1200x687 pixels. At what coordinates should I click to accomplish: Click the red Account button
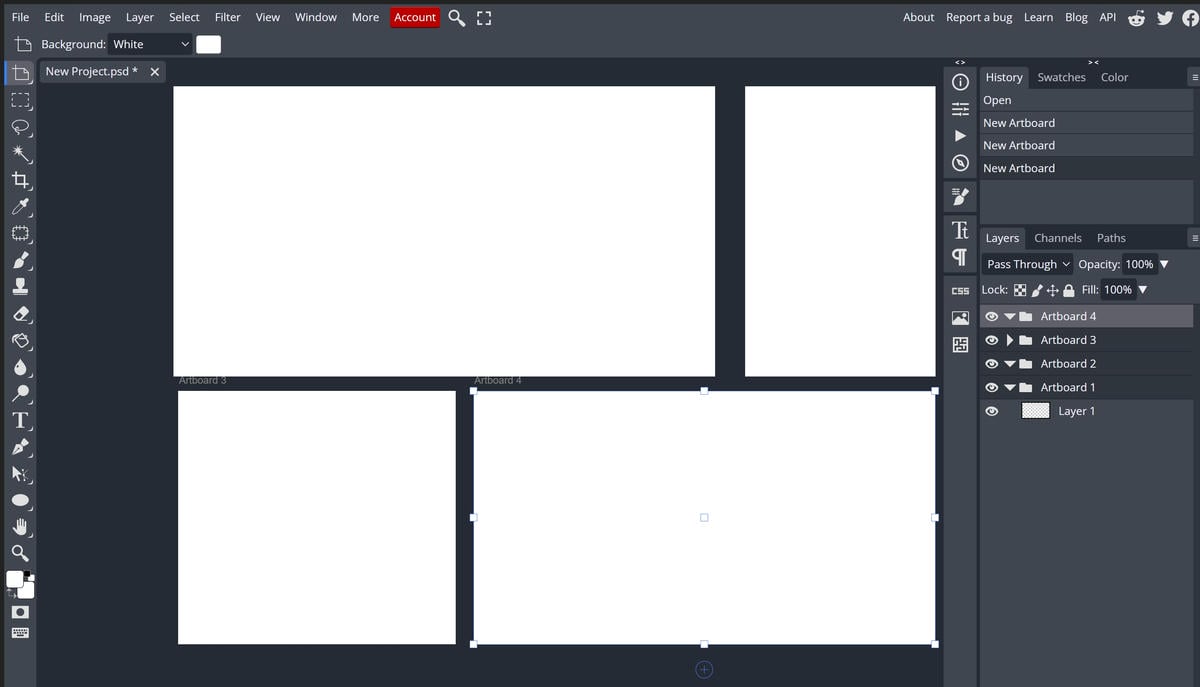(415, 17)
